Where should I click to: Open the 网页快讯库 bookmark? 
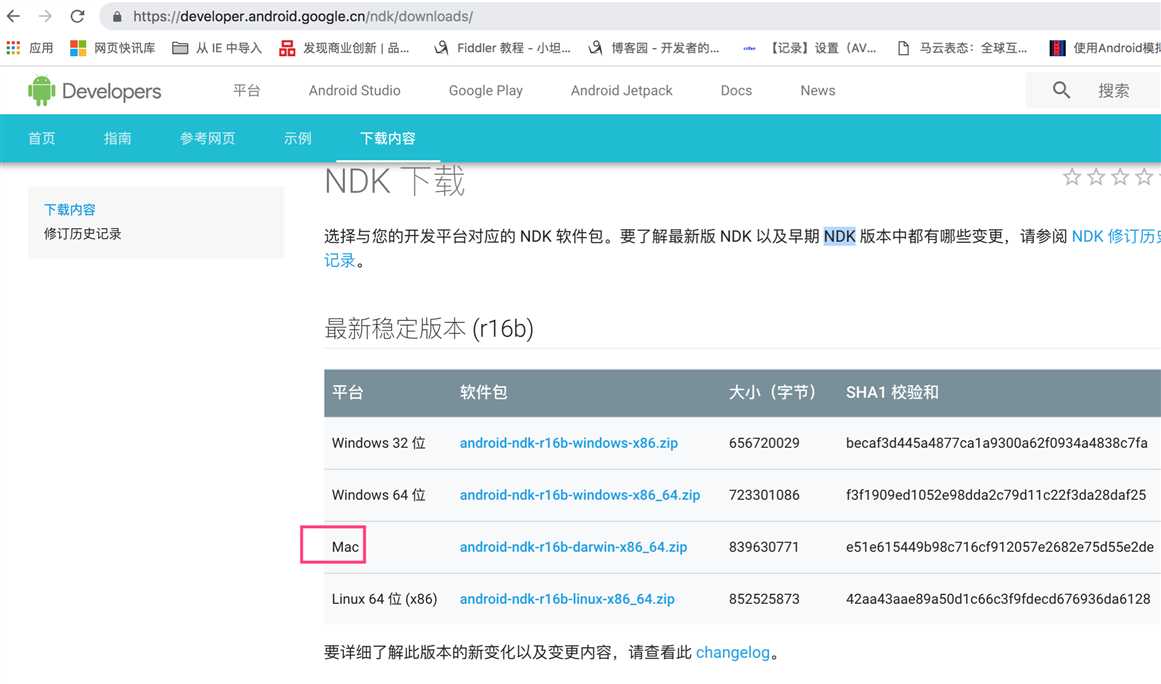tap(113, 47)
